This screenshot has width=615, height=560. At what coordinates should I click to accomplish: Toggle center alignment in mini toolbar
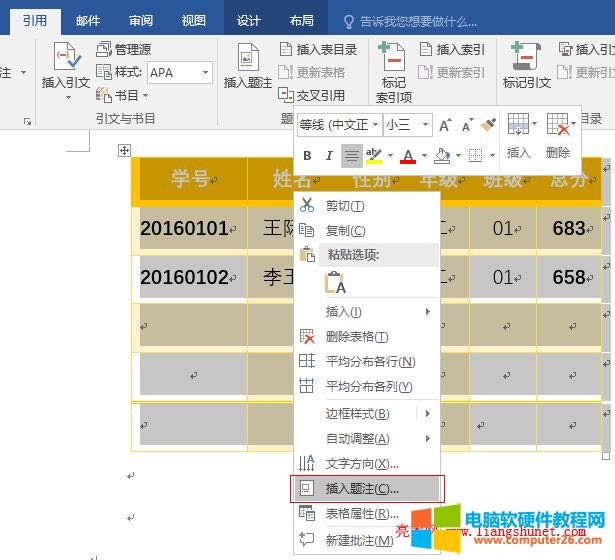[x=351, y=156]
